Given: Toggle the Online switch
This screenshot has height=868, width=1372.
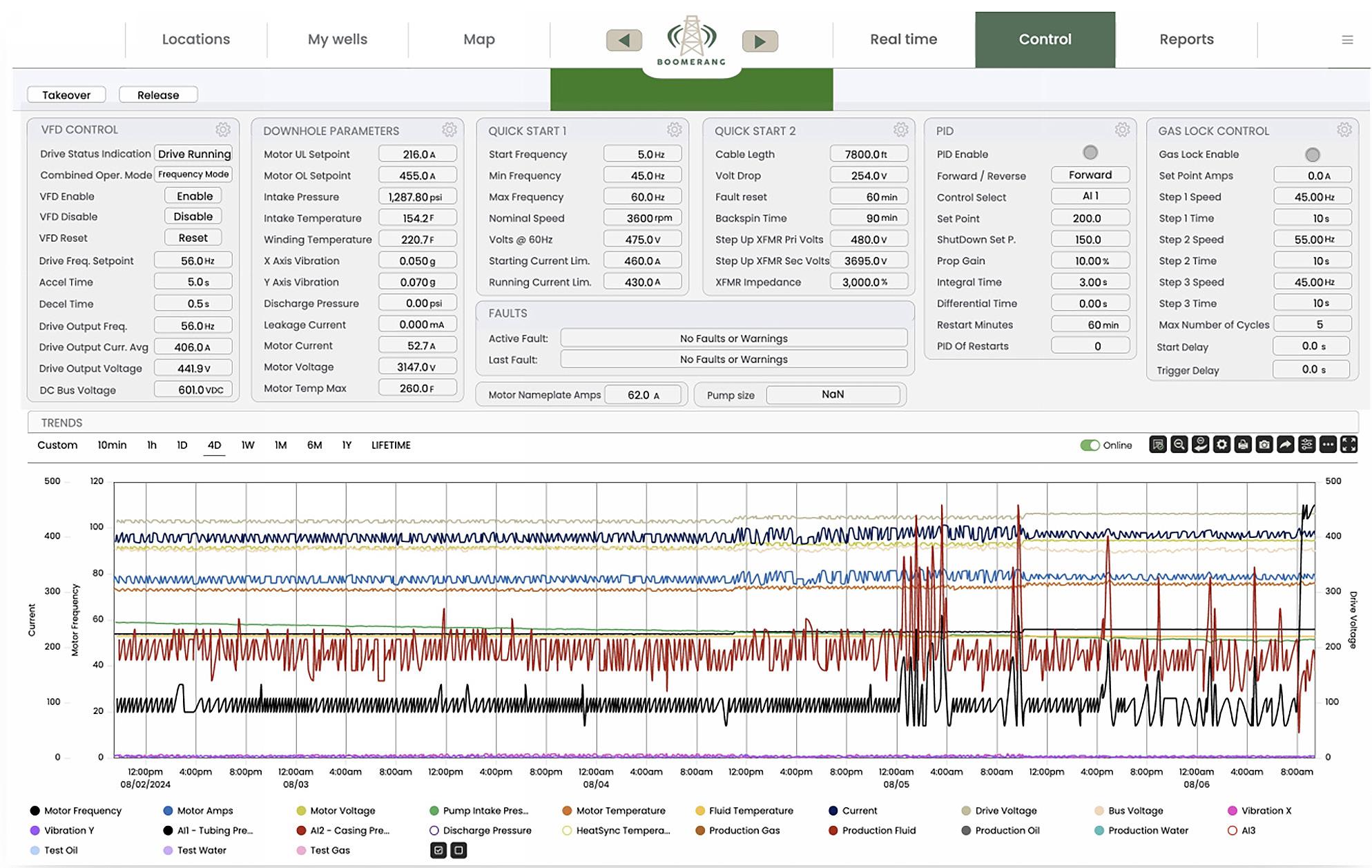Looking at the screenshot, I should [x=1090, y=445].
